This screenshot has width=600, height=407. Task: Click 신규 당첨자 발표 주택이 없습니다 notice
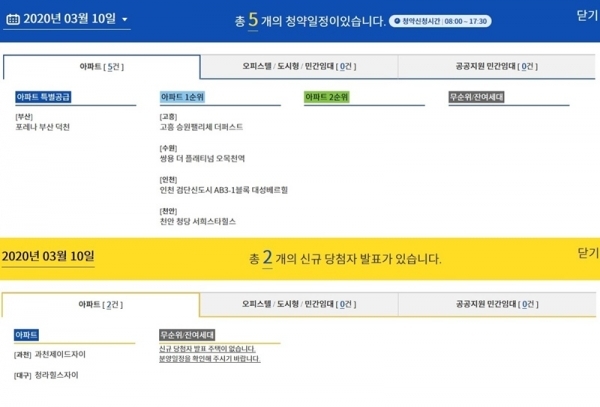207,349
